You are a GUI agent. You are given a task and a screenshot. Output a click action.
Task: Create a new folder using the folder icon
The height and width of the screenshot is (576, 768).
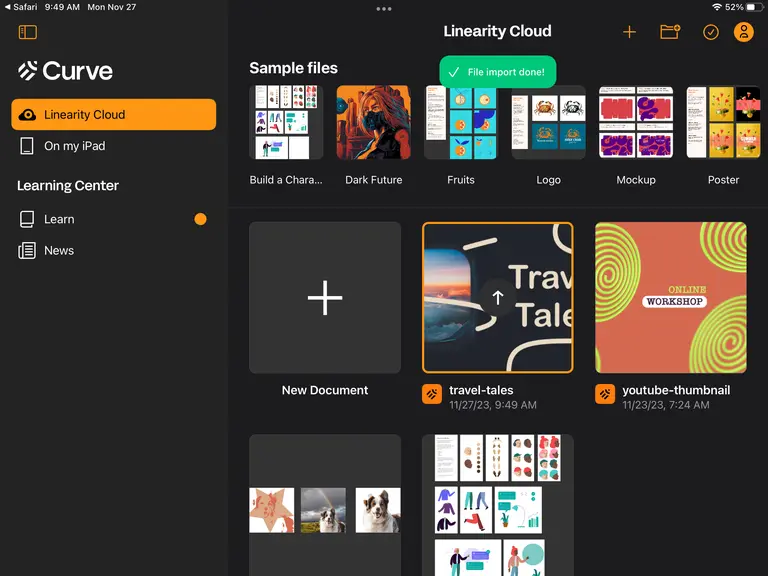tap(670, 32)
